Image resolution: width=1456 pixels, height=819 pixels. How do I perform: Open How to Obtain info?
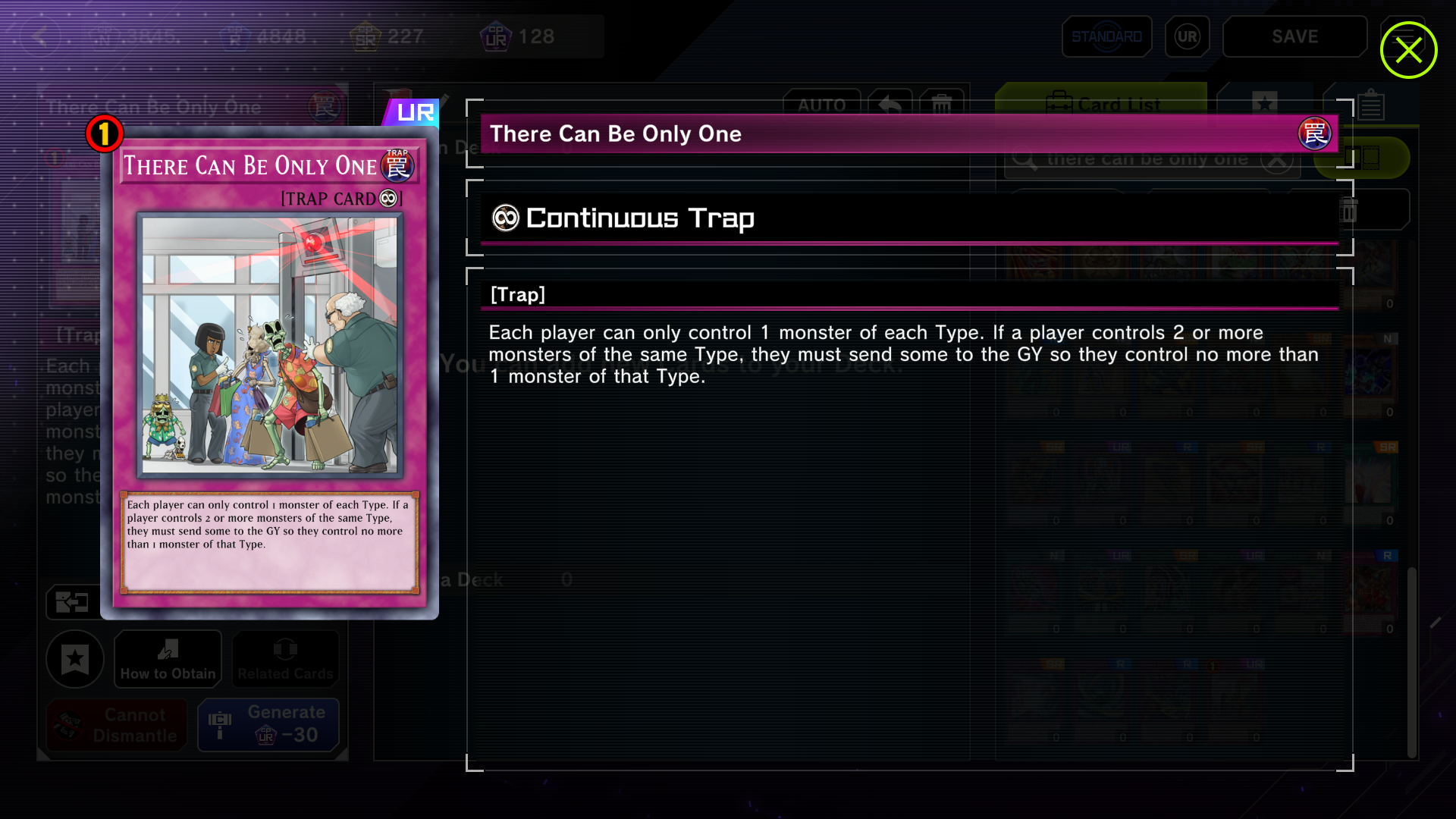pyautogui.click(x=168, y=659)
